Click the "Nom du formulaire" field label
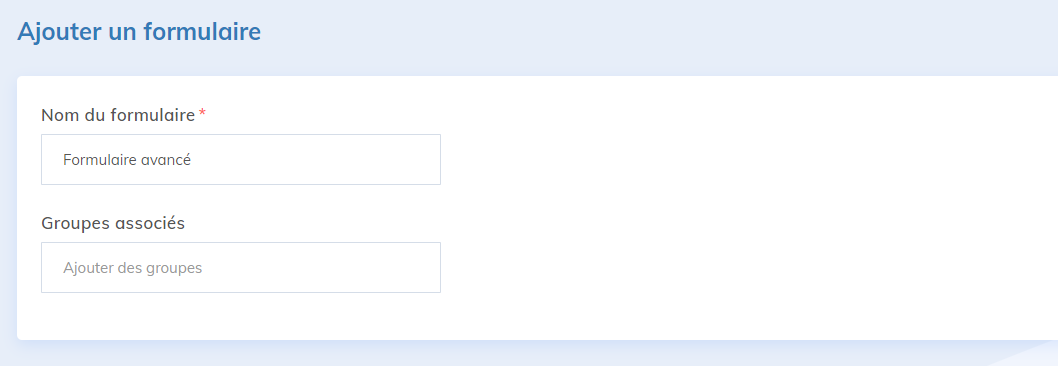This screenshot has height=366, width=1058. tap(118, 115)
